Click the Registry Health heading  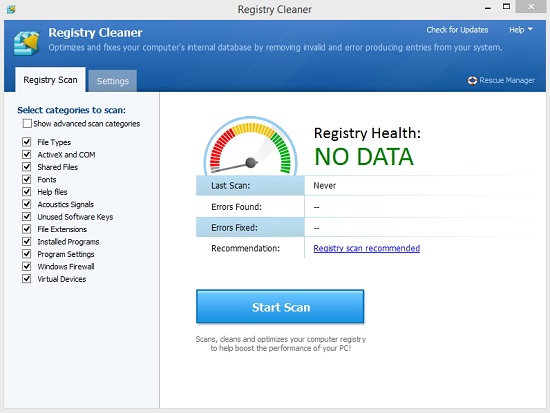[367, 133]
